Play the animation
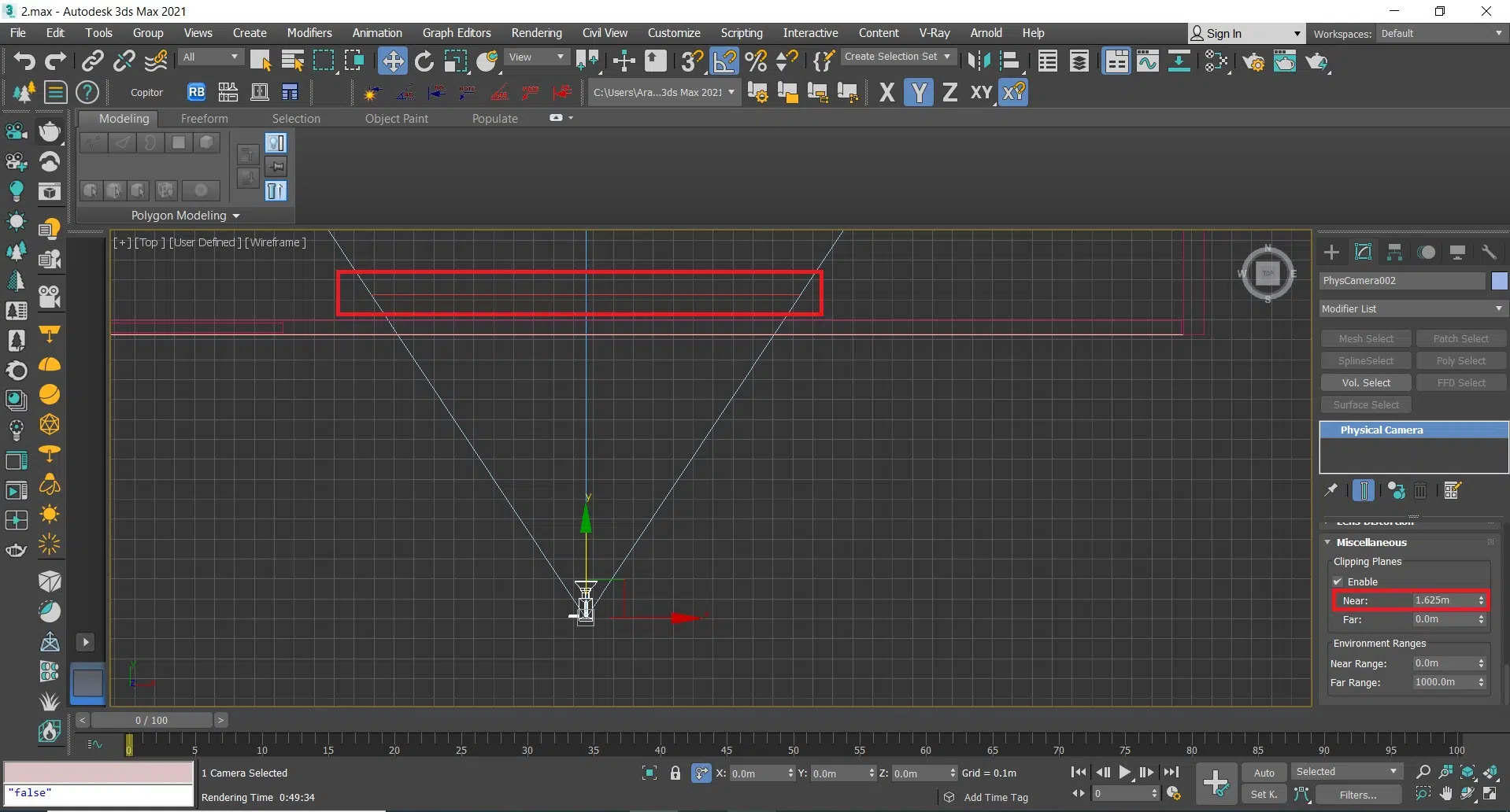The height and width of the screenshot is (812, 1510). [1125, 773]
